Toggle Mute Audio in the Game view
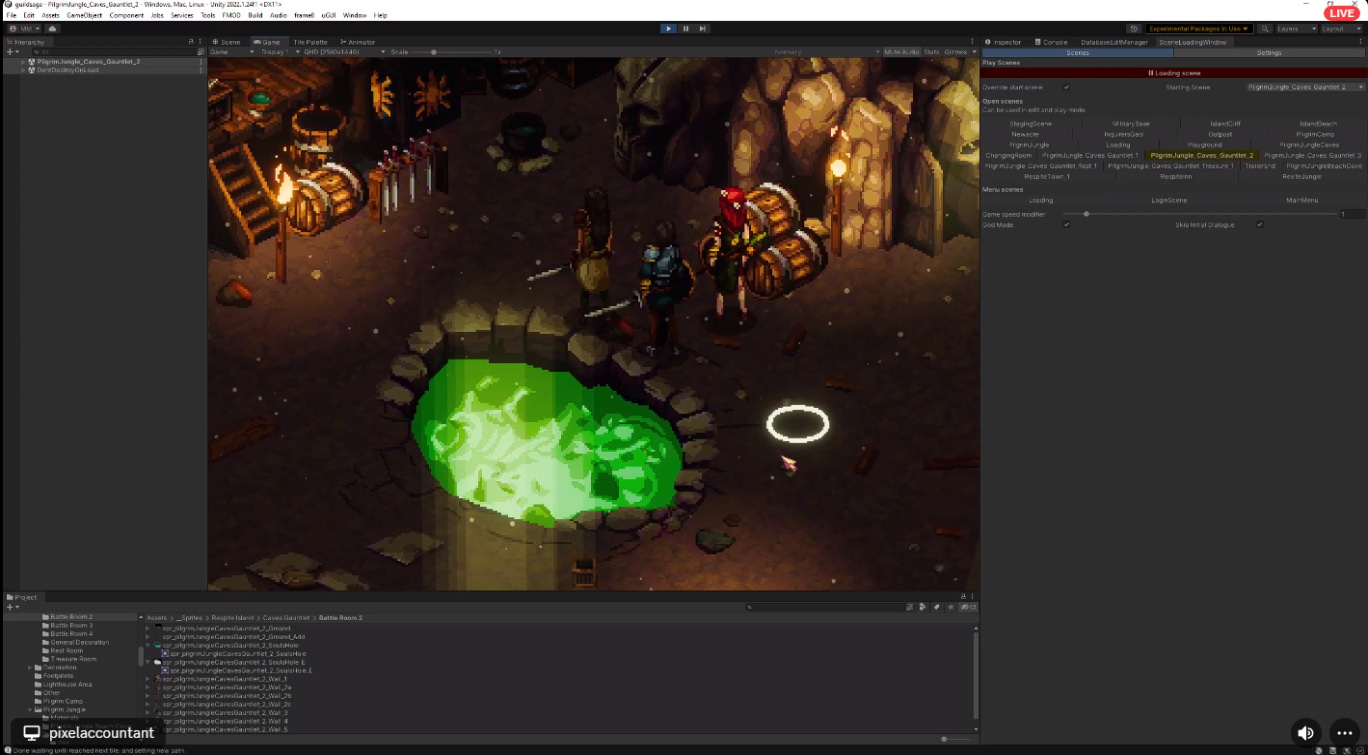This screenshot has width=1368, height=755. tap(901, 51)
